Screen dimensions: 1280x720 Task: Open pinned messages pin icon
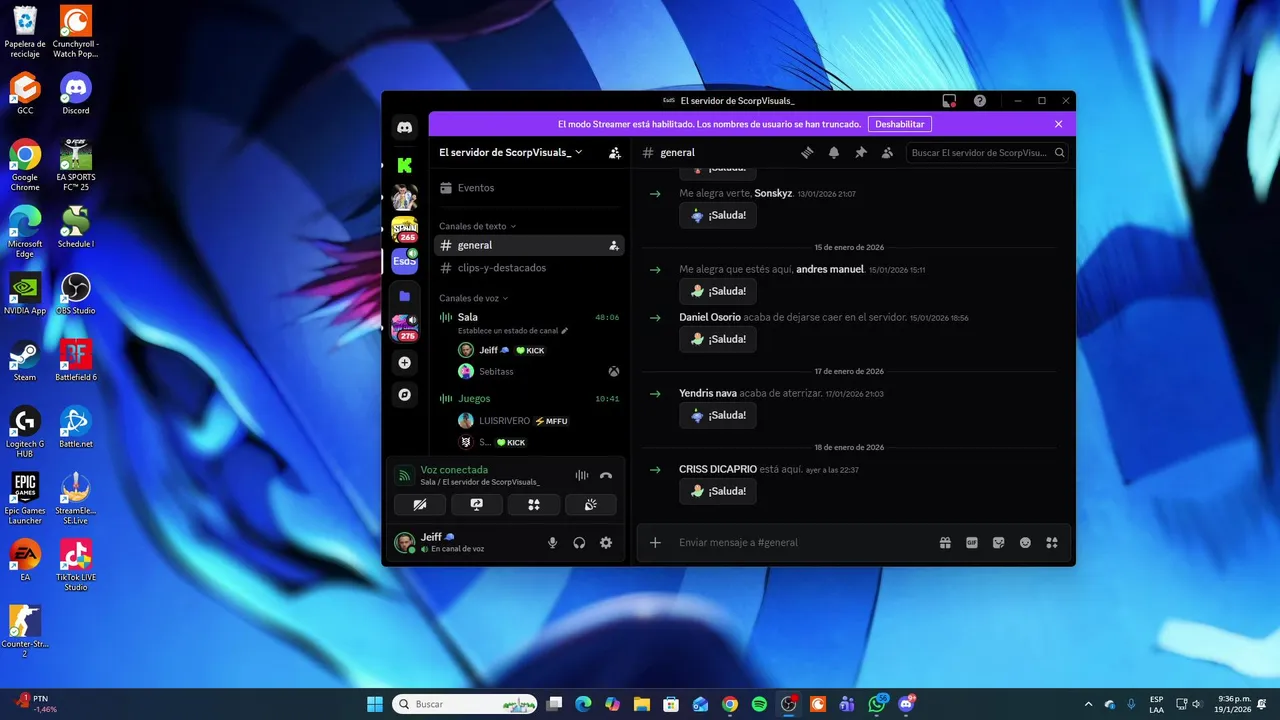point(860,153)
